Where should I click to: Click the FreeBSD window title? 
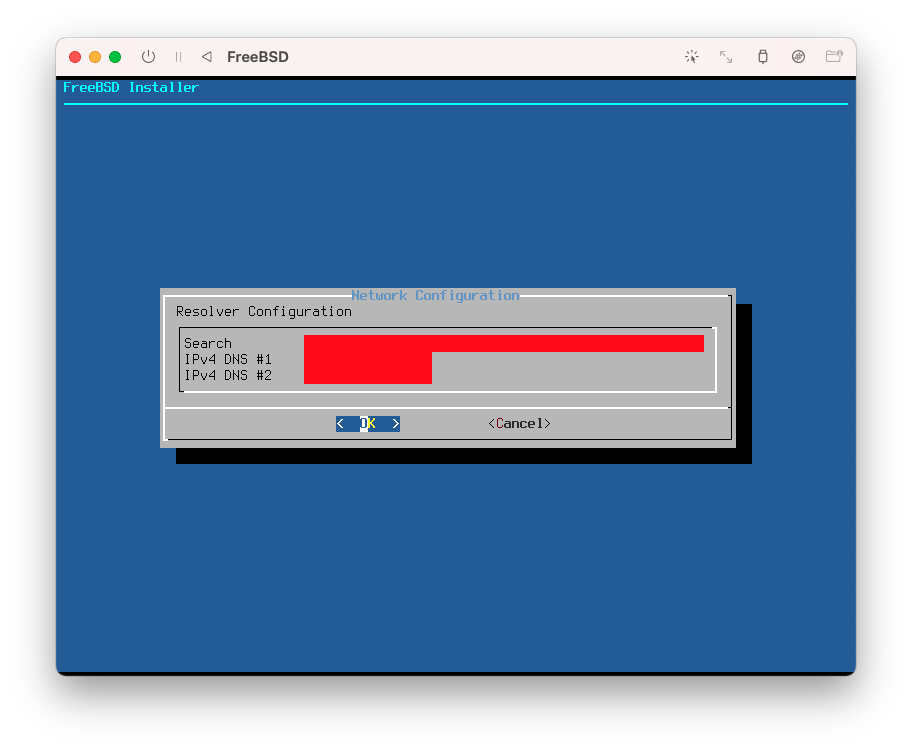(258, 57)
